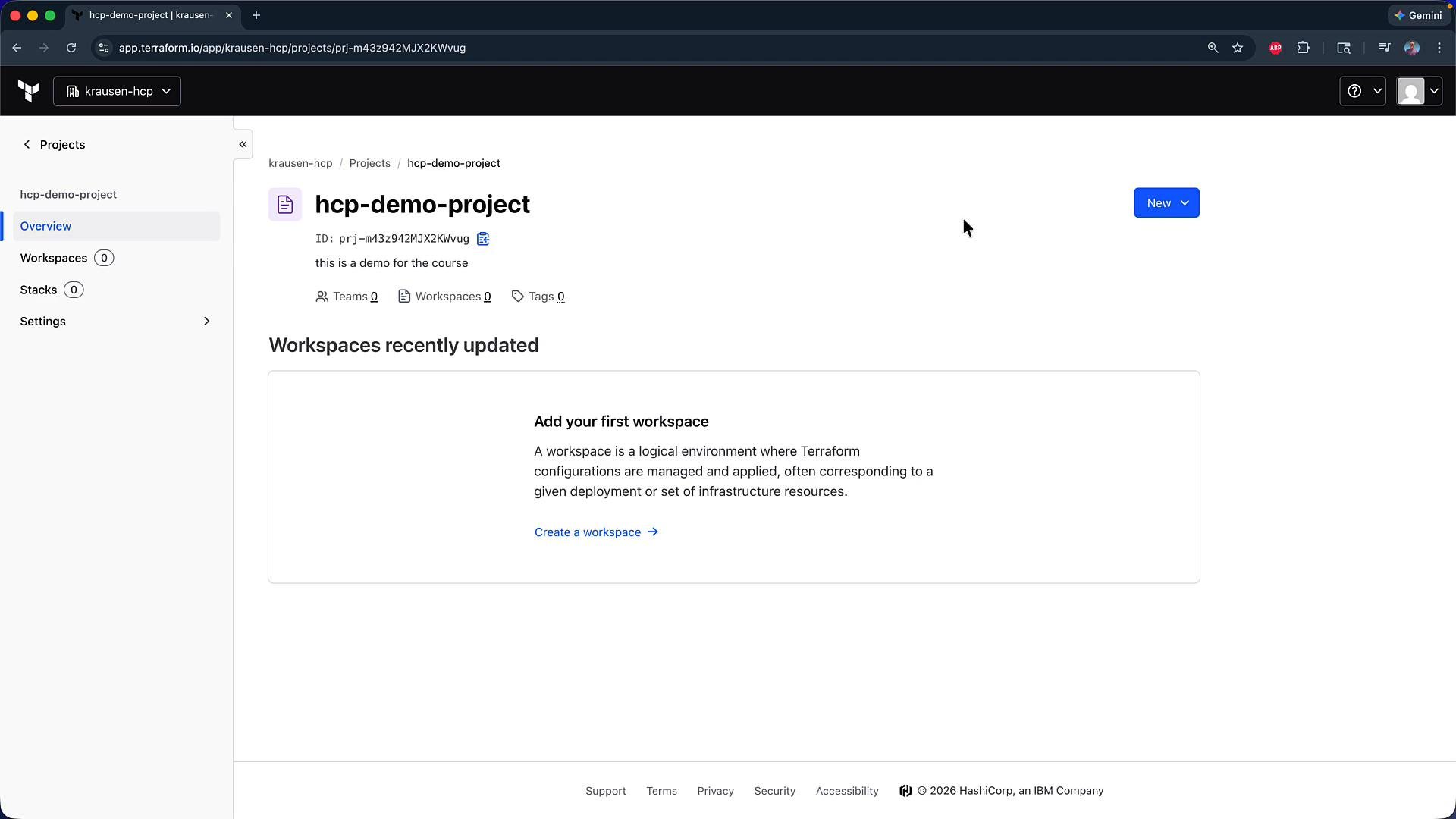Click Create a workspace link
1456x819 pixels.
pos(597,532)
